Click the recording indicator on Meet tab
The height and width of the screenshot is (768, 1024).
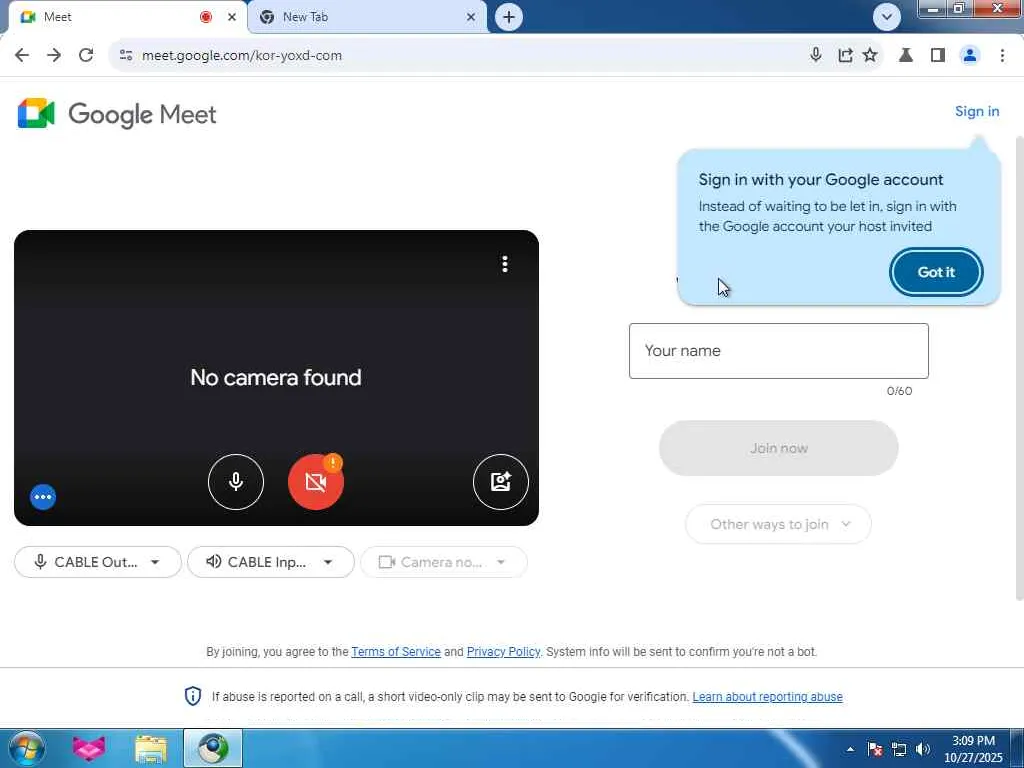pos(206,17)
